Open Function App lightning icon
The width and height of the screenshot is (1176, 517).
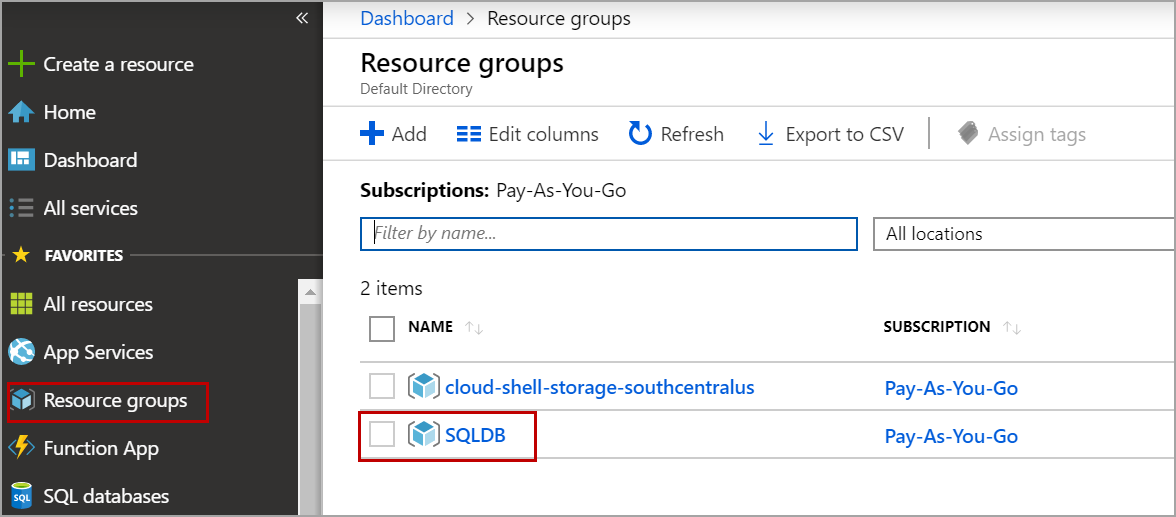(x=21, y=448)
